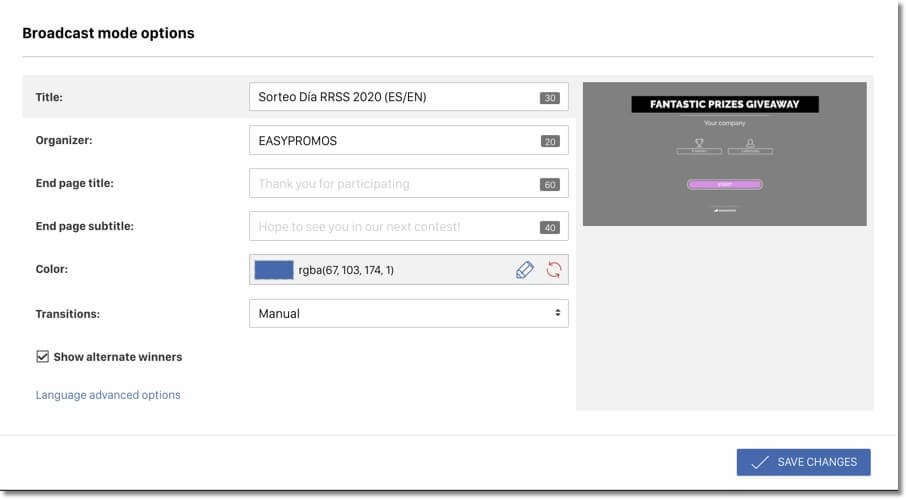Click the Fantastic Prizes Giveaway preview banner
Image resolution: width=906 pixels, height=499 pixels.
coord(725,104)
